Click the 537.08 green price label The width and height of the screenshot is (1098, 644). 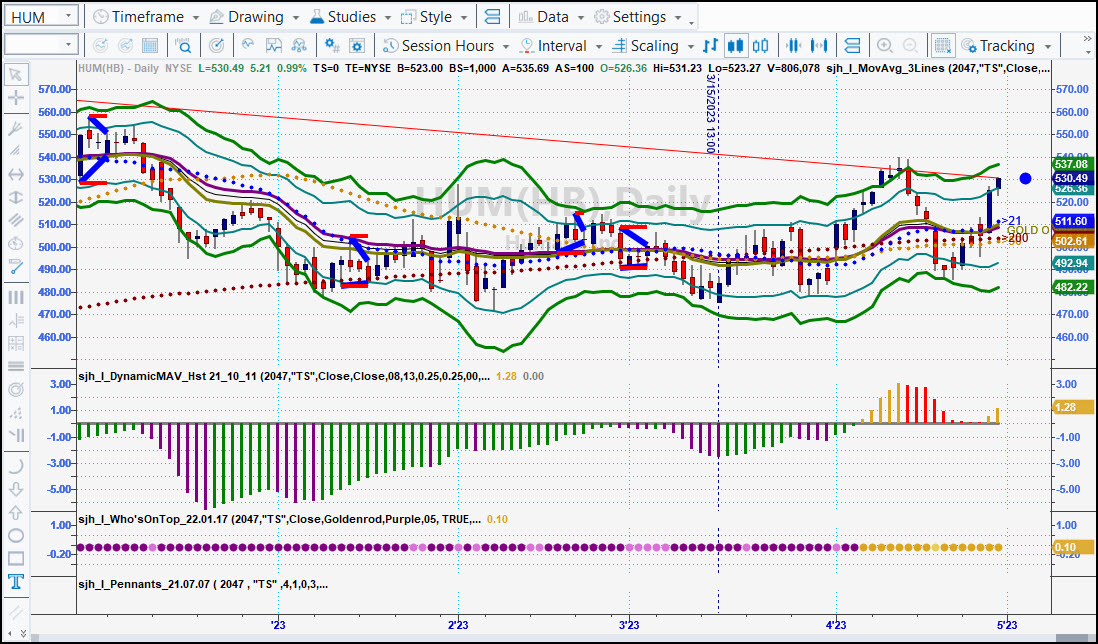[1071, 164]
